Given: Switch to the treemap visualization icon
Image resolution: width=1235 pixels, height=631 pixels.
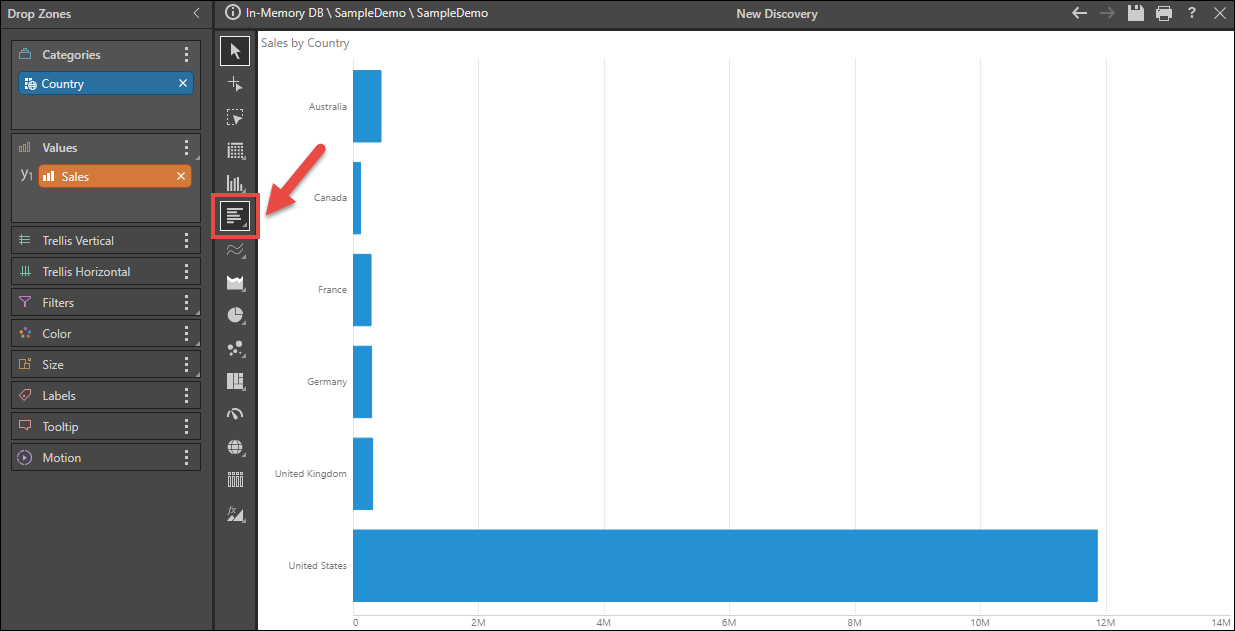Looking at the screenshot, I should 235,381.
